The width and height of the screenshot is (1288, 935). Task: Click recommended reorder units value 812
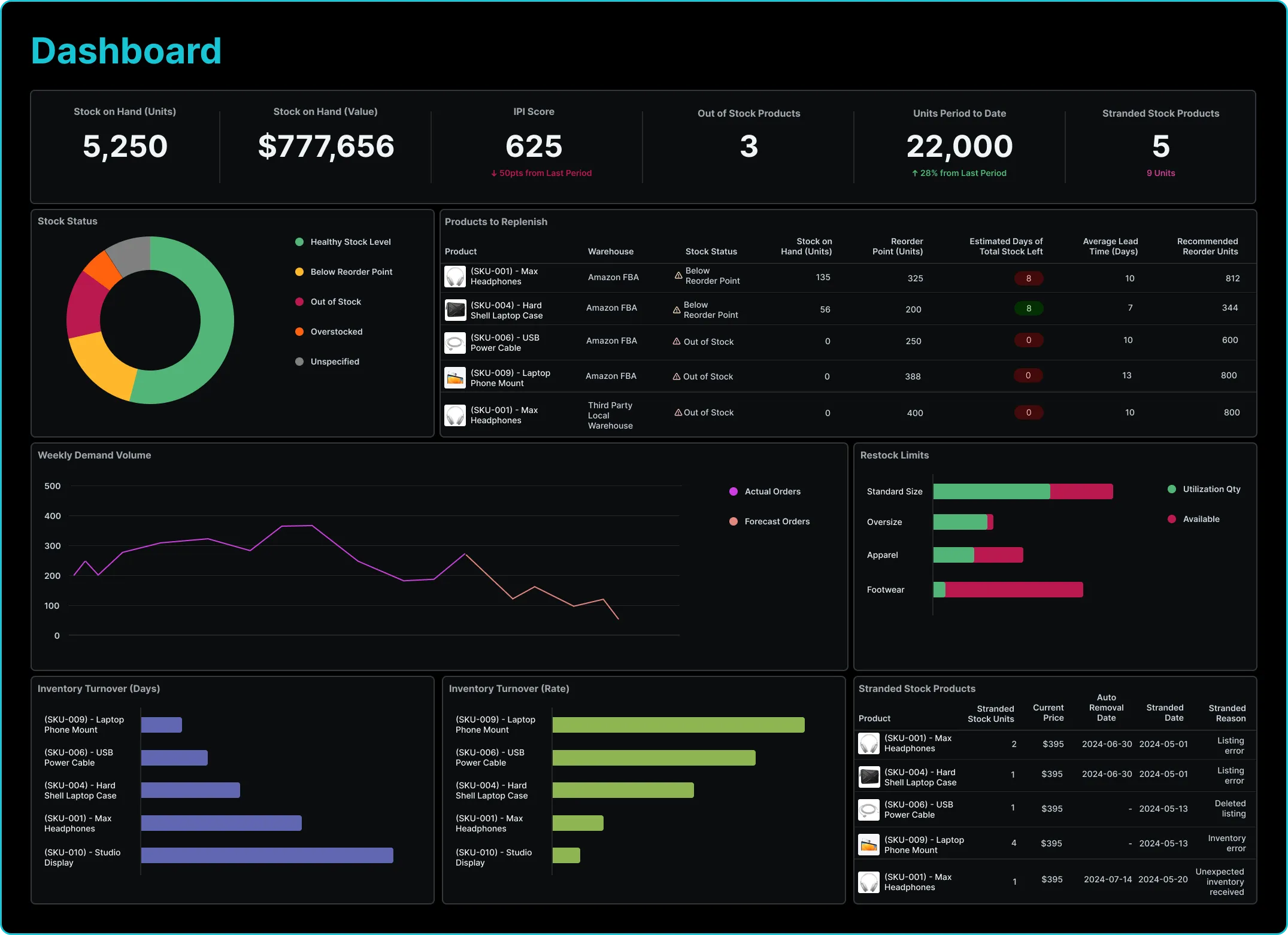[1233, 278]
